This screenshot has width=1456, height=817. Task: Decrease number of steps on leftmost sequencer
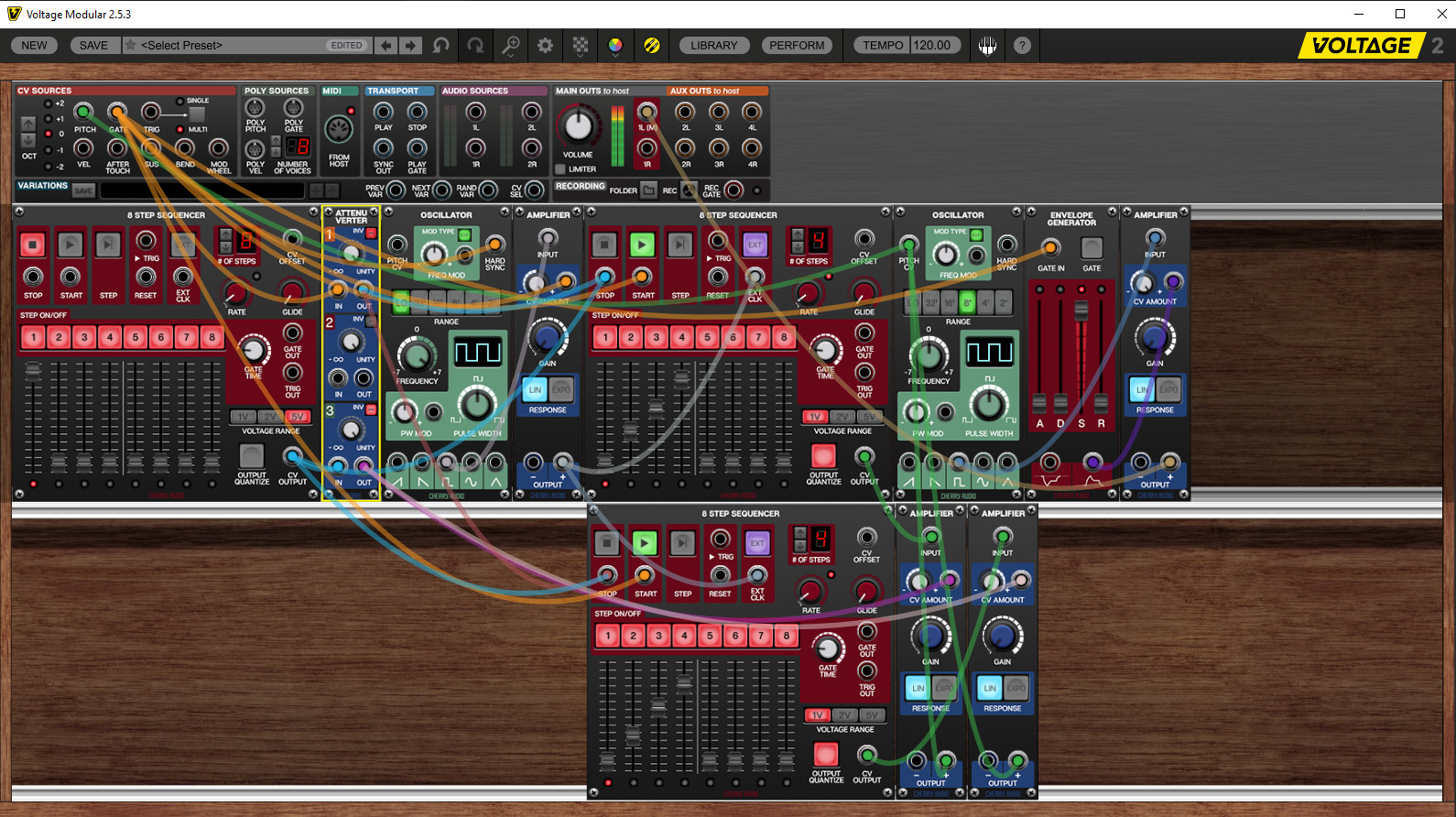[x=225, y=247]
